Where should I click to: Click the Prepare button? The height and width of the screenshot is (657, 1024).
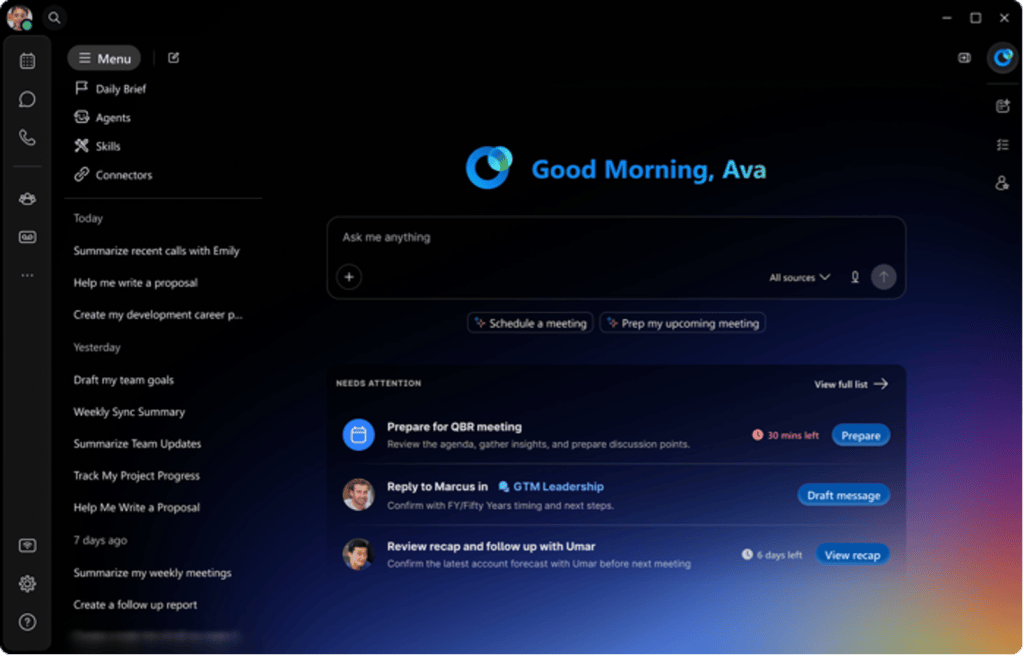click(861, 436)
